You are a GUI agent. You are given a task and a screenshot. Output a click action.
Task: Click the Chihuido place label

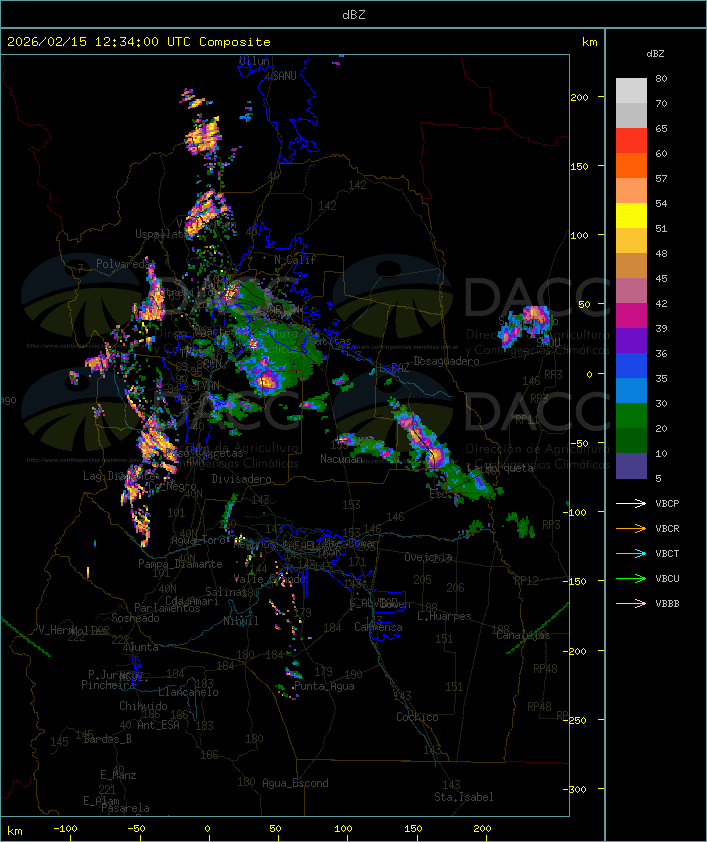(143, 706)
